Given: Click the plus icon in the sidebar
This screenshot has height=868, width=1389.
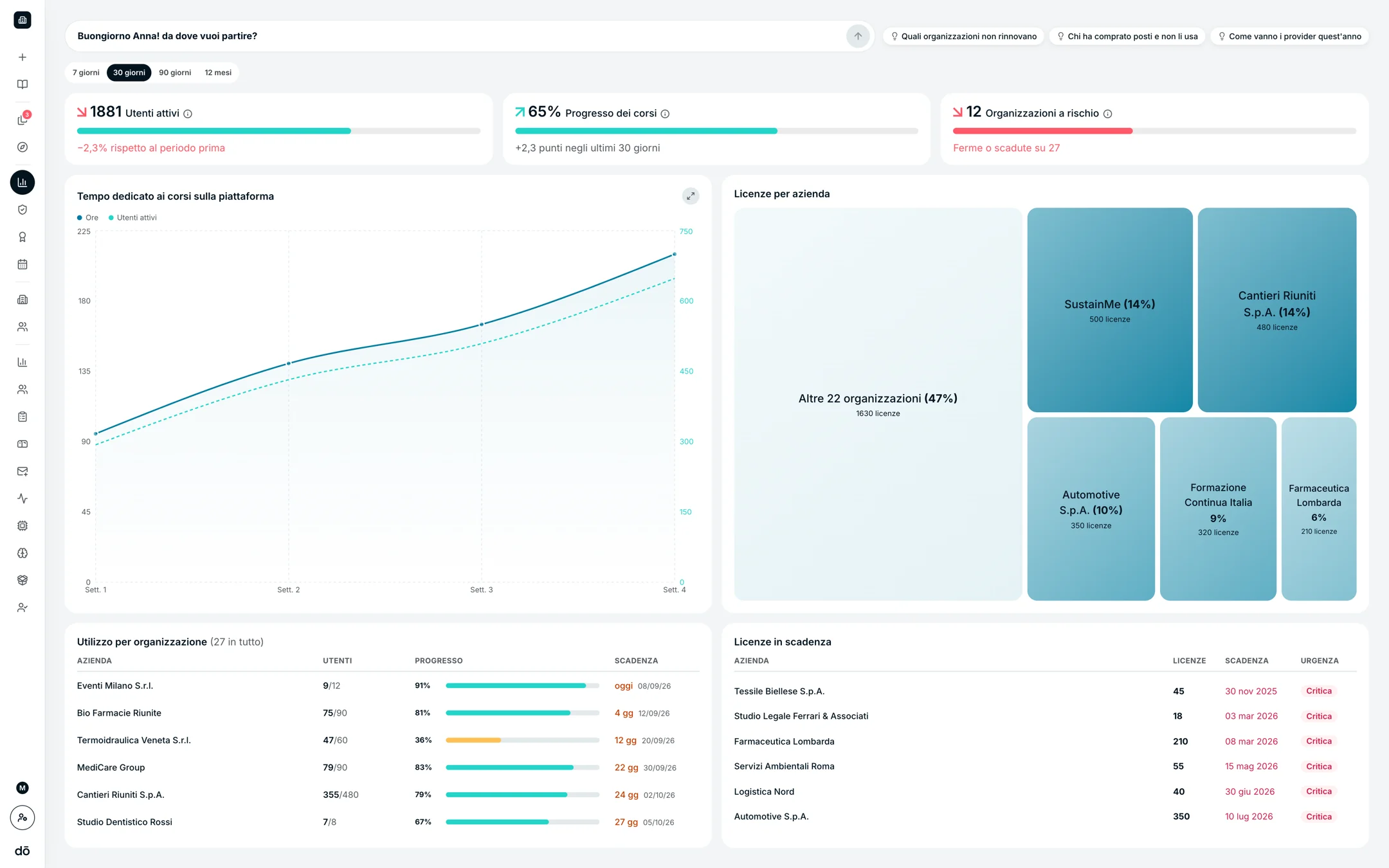Looking at the screenshot, I should coord(23,57).
